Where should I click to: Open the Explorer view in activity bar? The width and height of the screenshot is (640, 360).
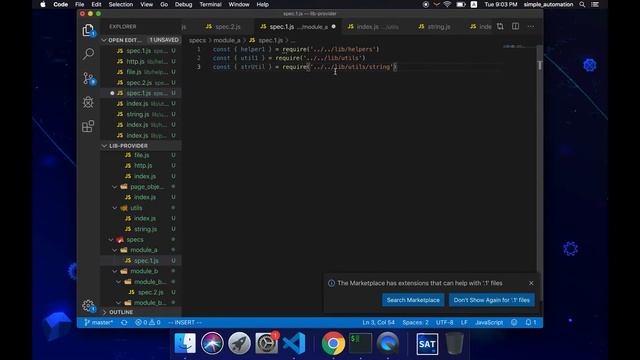click(x=88, y=30)
